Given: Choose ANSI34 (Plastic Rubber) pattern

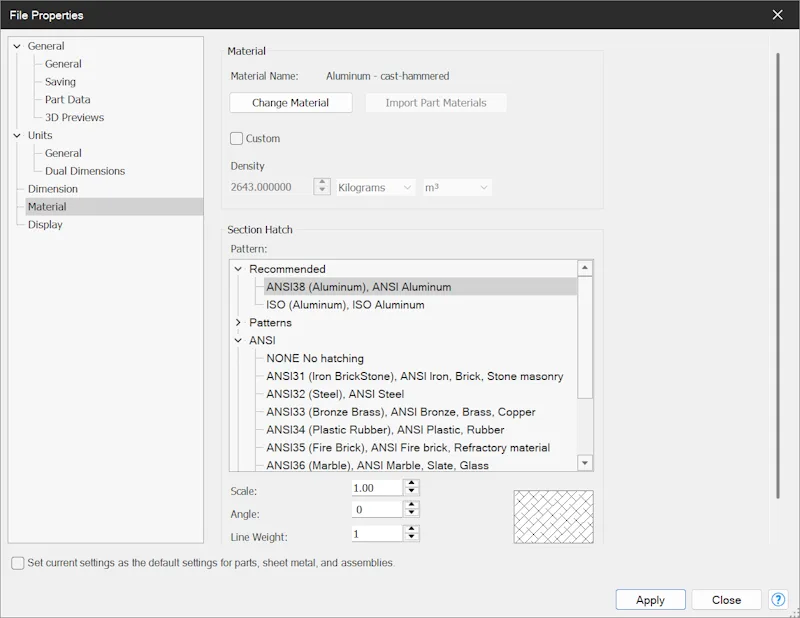Looking at the screenshot, I should click(385, 430).
